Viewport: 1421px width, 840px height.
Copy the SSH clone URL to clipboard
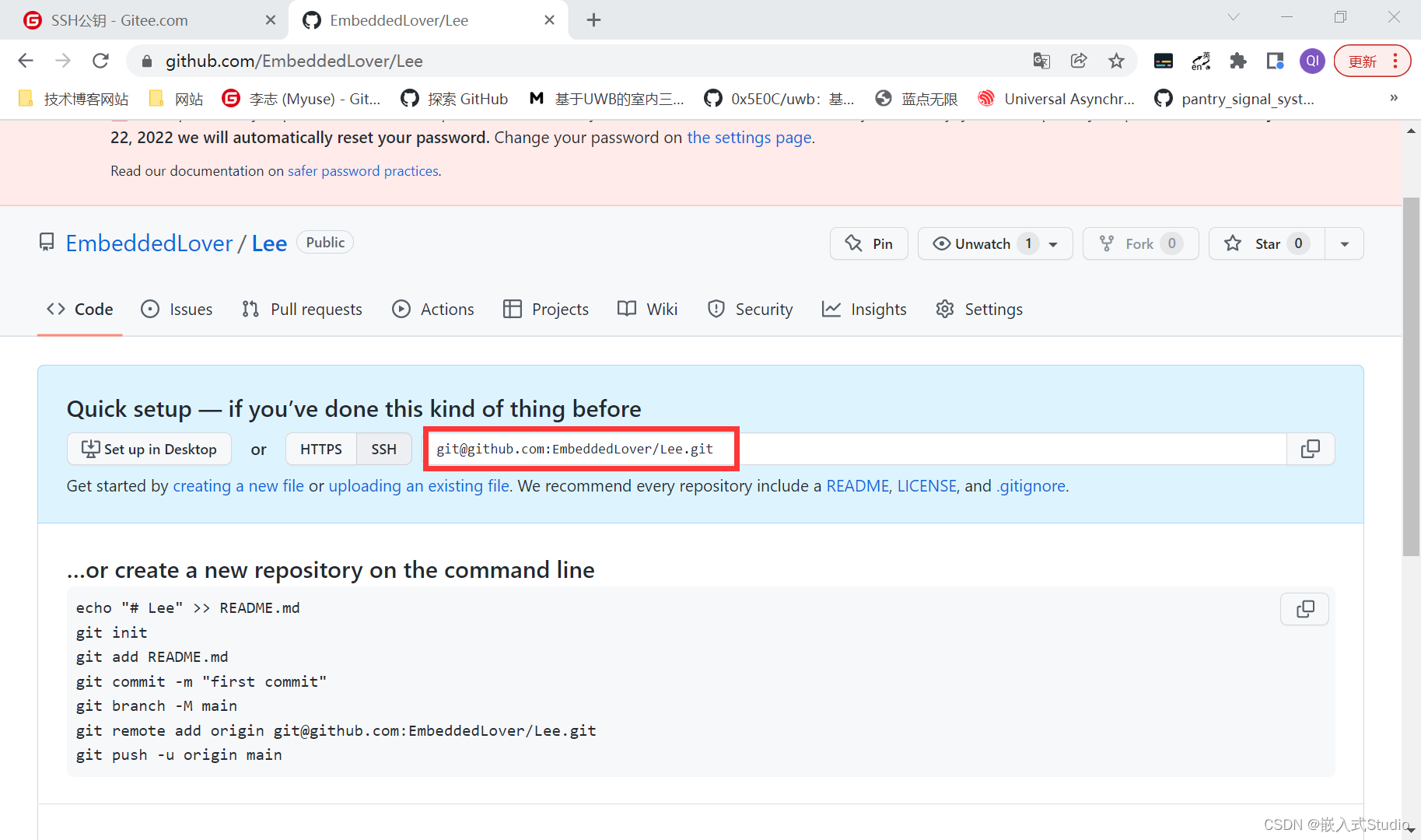click(1311, 449)
